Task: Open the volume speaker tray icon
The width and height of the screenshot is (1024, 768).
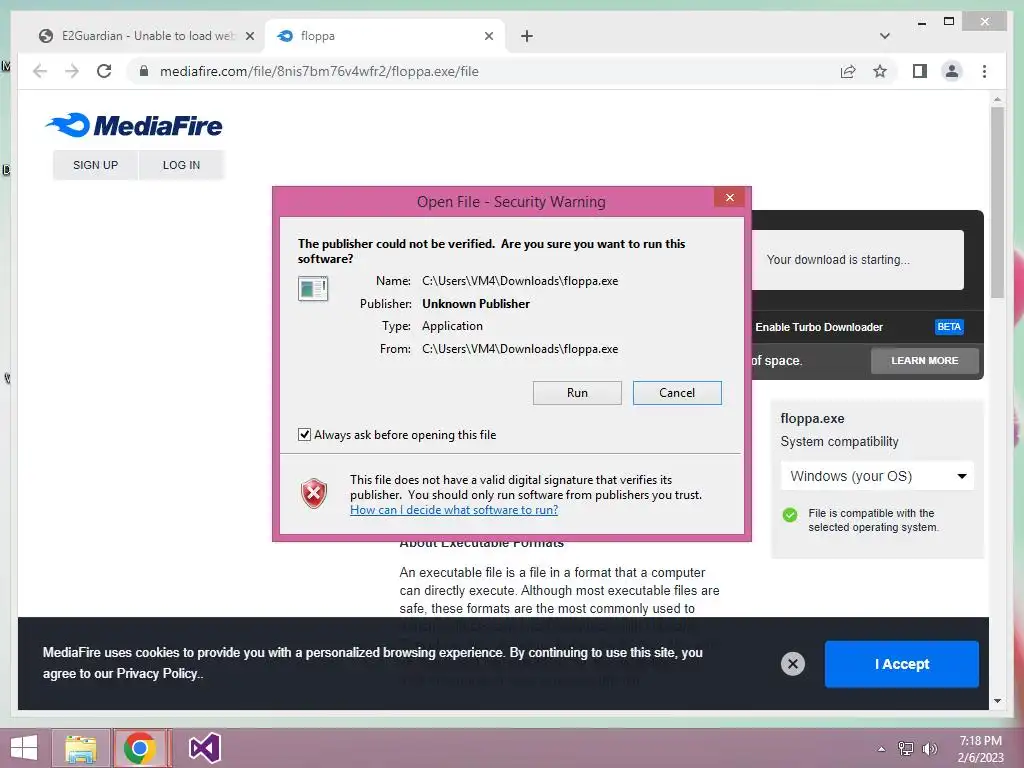Action: 929,749
